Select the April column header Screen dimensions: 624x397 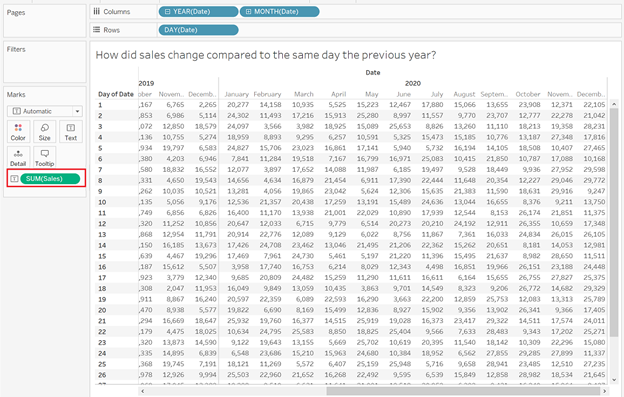pyautogui.click(x=339, y=94)
